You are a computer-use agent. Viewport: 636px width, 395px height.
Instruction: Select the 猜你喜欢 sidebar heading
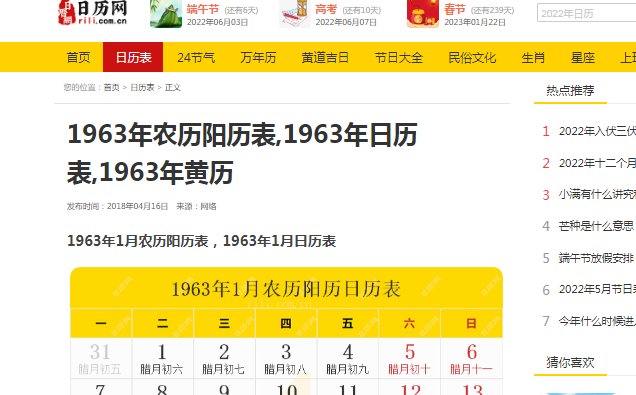[x=570, y=362]
